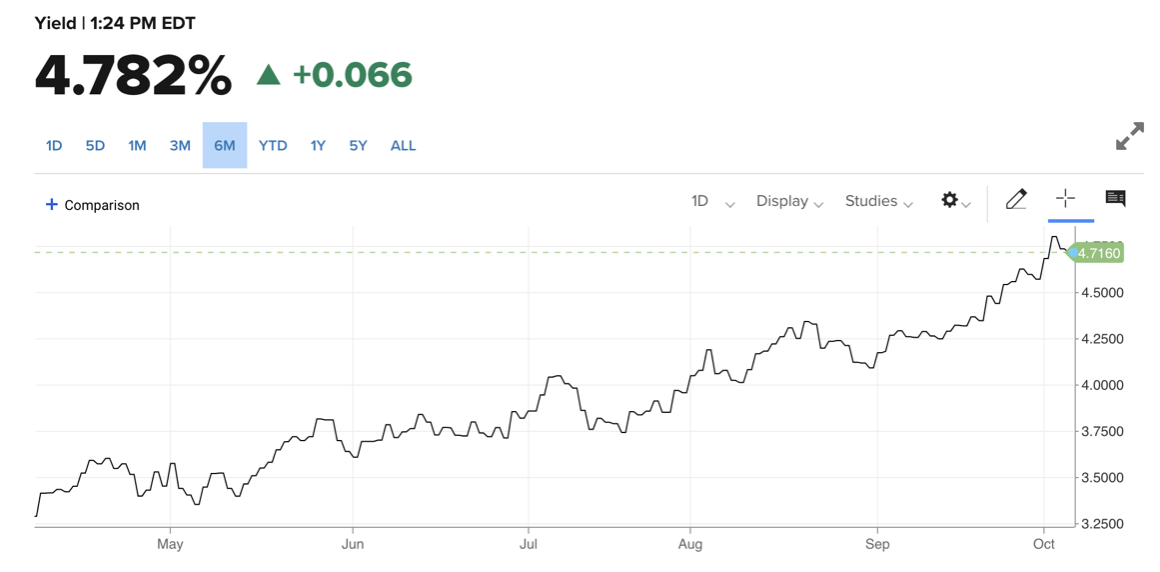Viewport: 1160px width, 572px height.
Task: Click the green up-triangle change indicator
Action: 268,75
